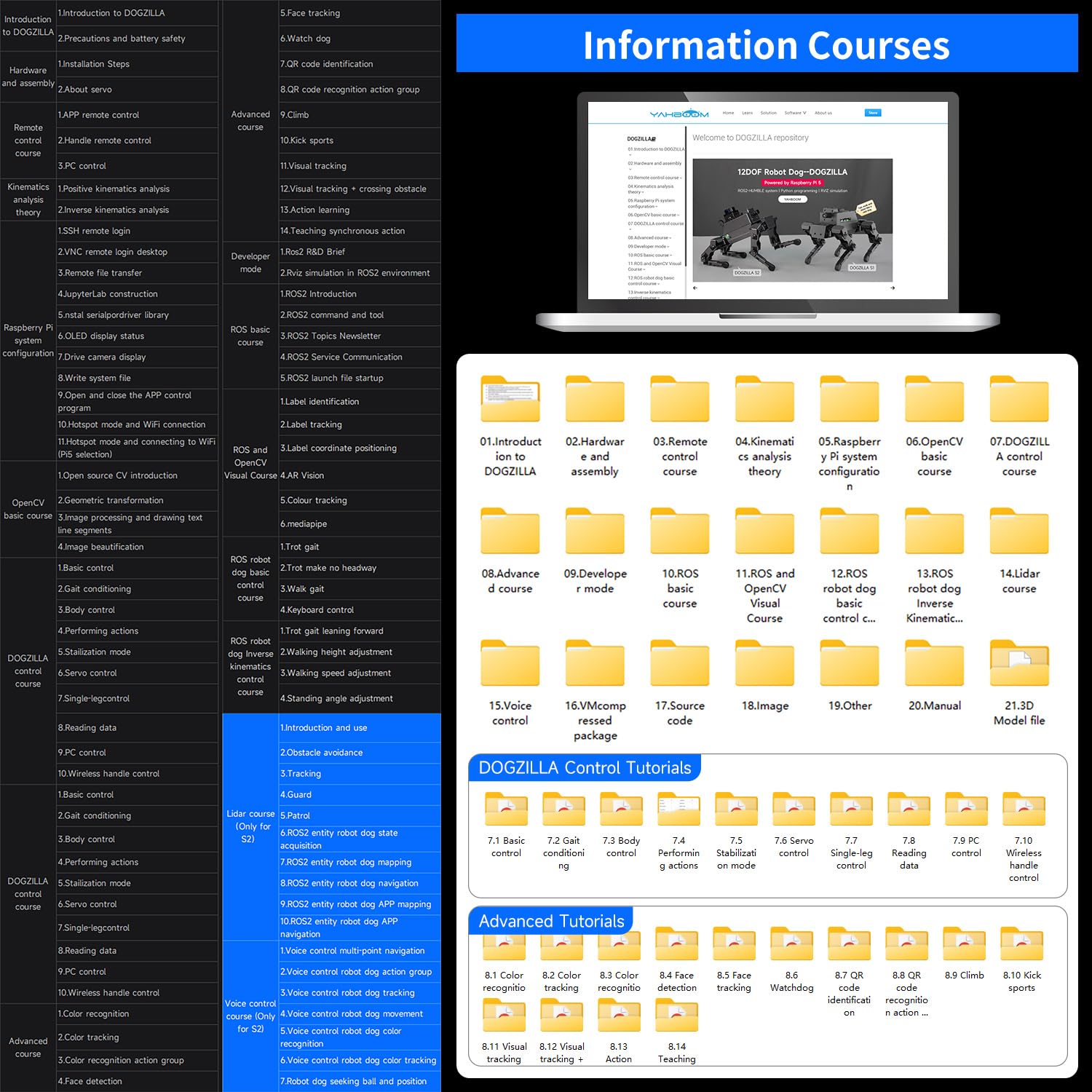Click the '1.Introduction to DOGZILLA' table row

pos(137,13)
